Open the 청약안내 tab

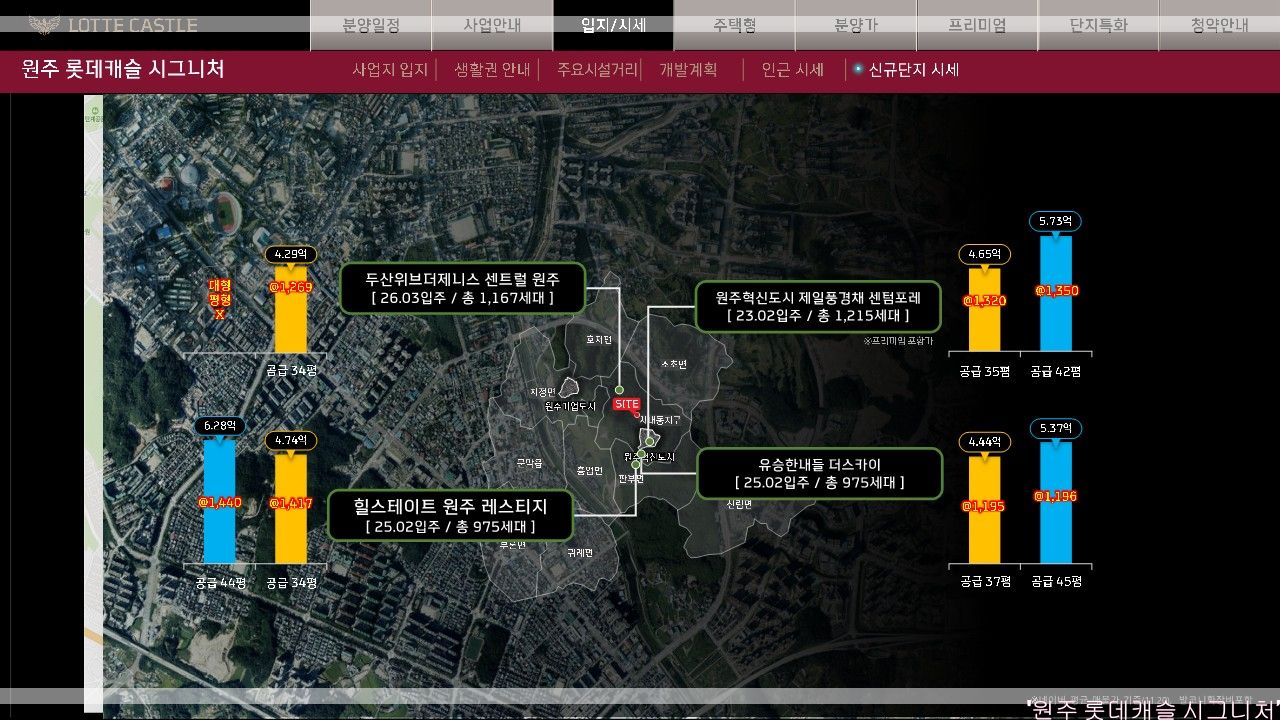click(1219, 25)
